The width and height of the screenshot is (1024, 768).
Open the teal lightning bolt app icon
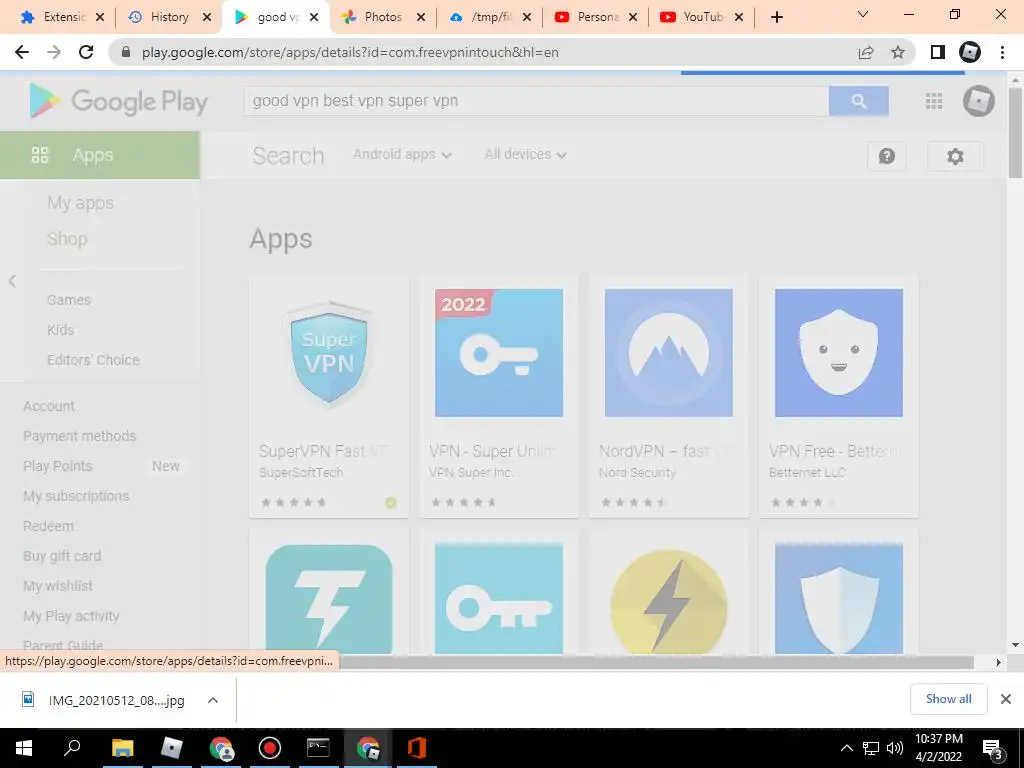[x=329, y=599]
